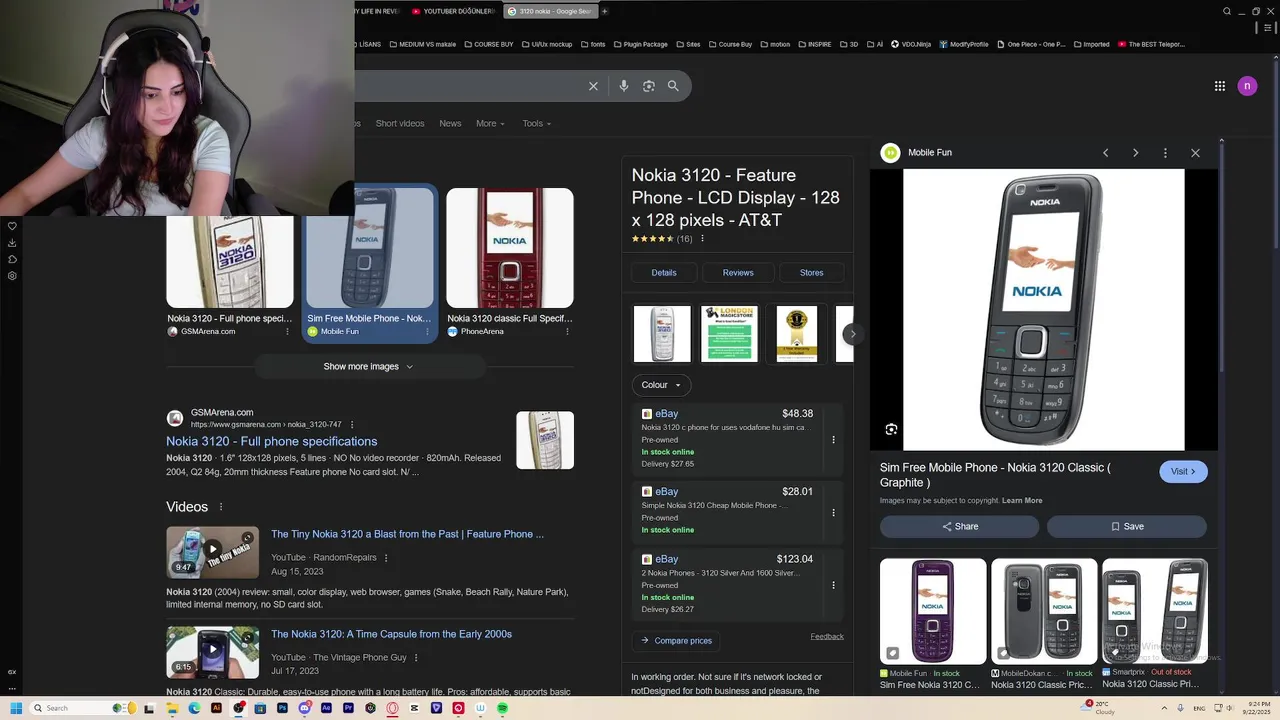Open Google Lens image search icon
The height and width of the screenshot is (720, 1280).
[x=649, y=86]
